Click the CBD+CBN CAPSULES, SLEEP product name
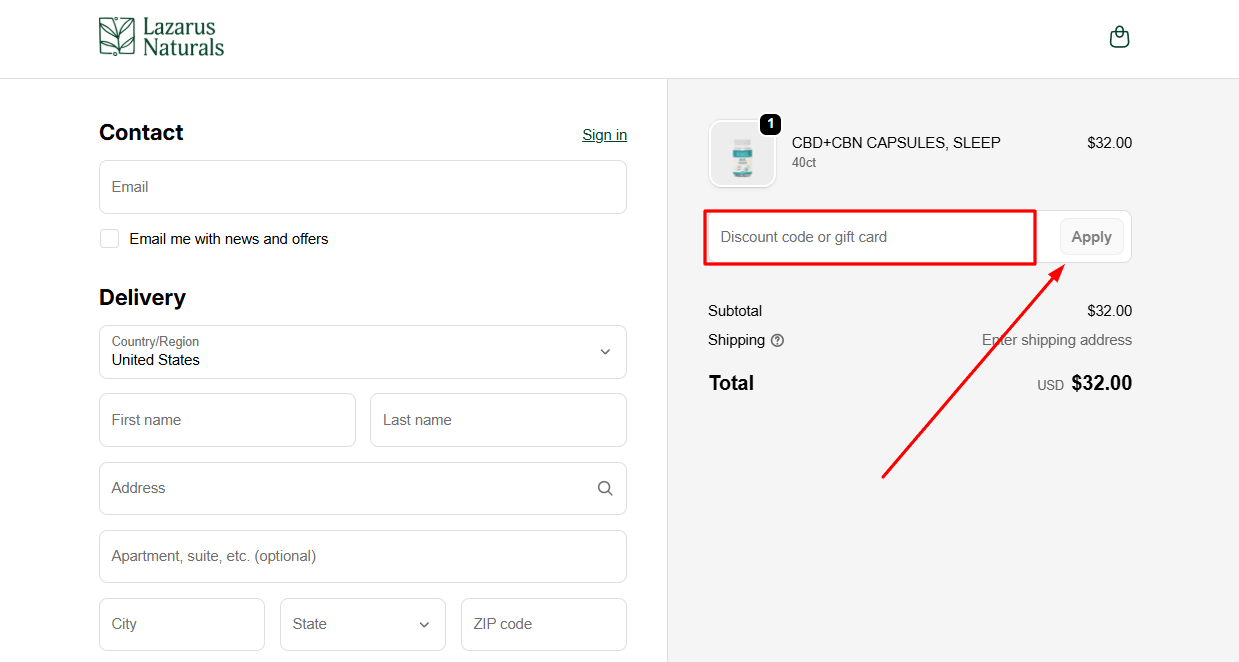The image size is (1239, 662). click(896, 143)
